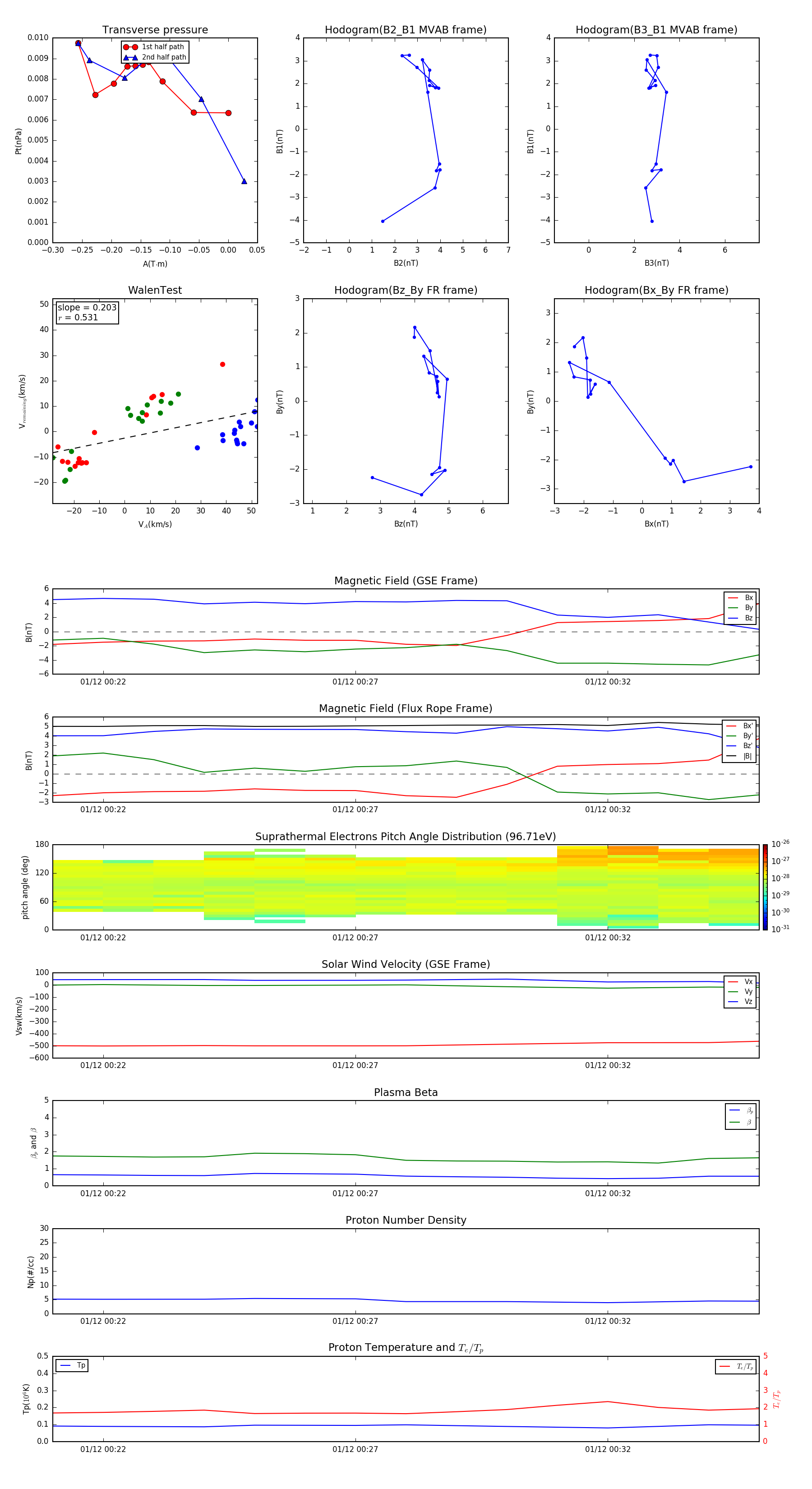
Task: Click the 'B2(nT)' x-axis label
Action: pos(406,263)
